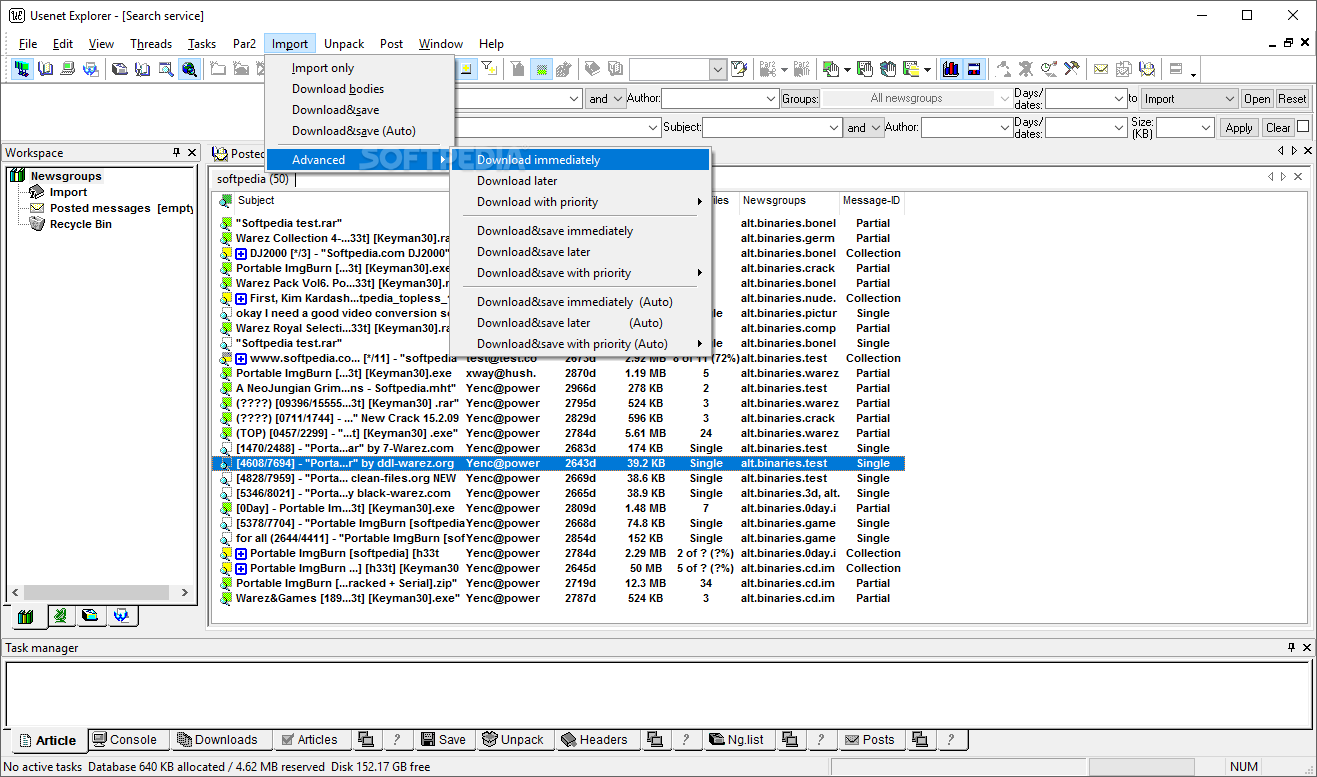This screenshot has width=1317, height=777.
Task: Select the Recycle Bin tree item
Action: point(80,224)
